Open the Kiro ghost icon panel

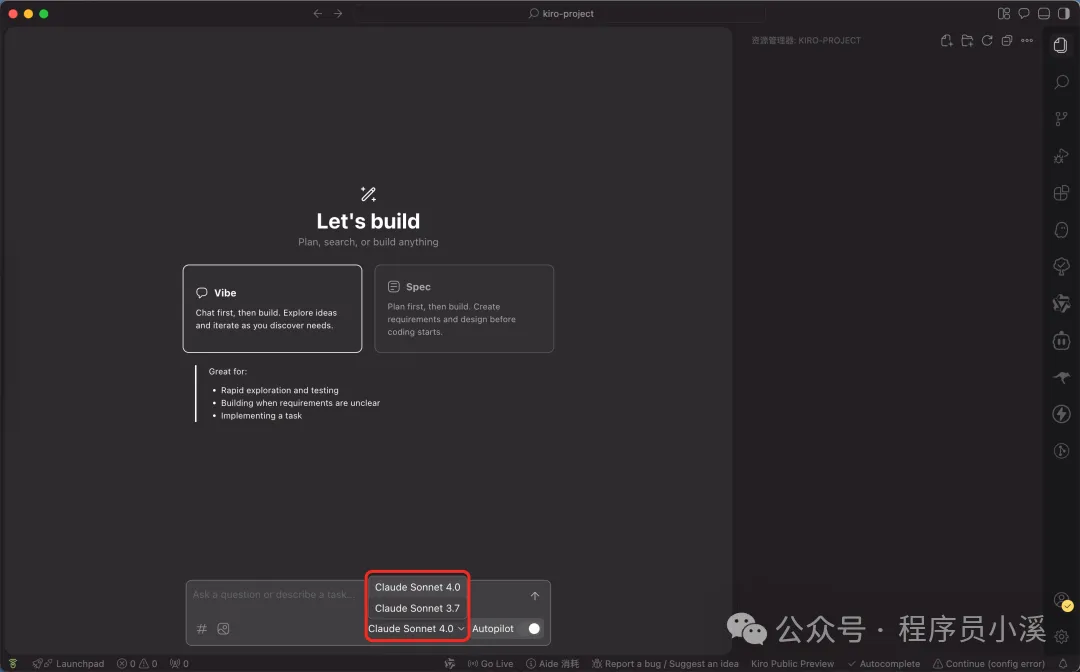point(1061,229)
